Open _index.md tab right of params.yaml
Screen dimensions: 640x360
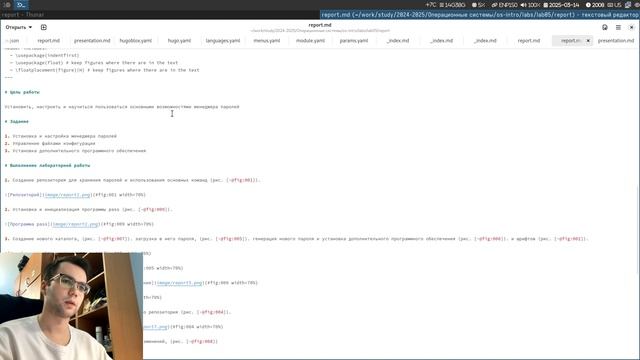pyautogui.click(x=398, y=40)
